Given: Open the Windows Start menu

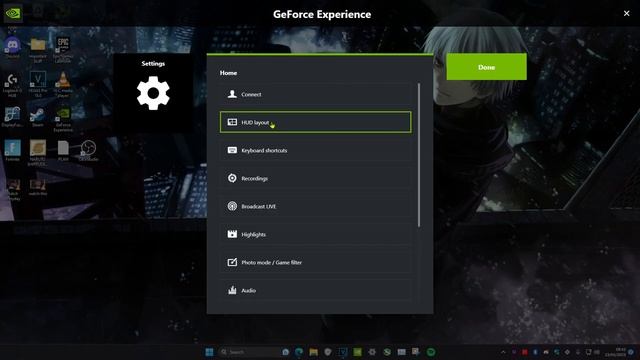Looking at the screenshot, I should [x=209, y=352].
